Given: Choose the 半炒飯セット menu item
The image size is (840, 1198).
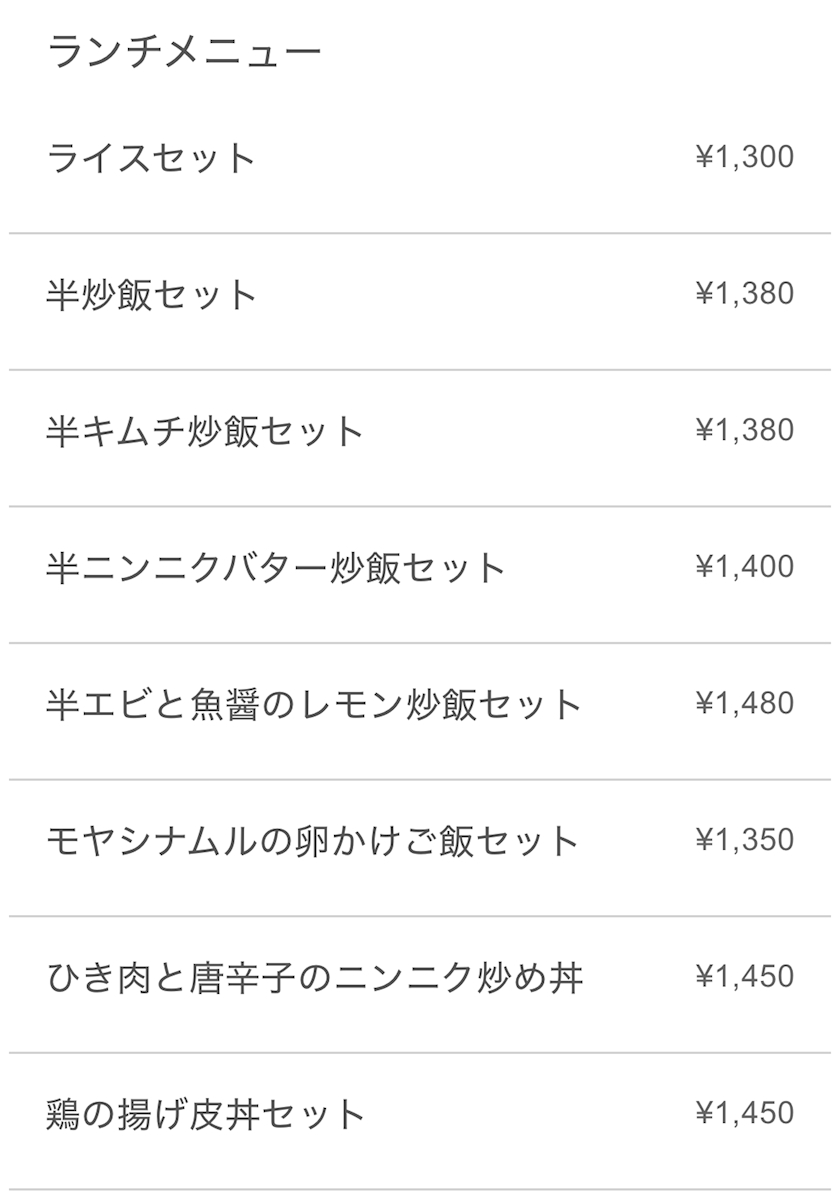Looking at the screenshot, I should pyautogui.click(x=151, y=295).
